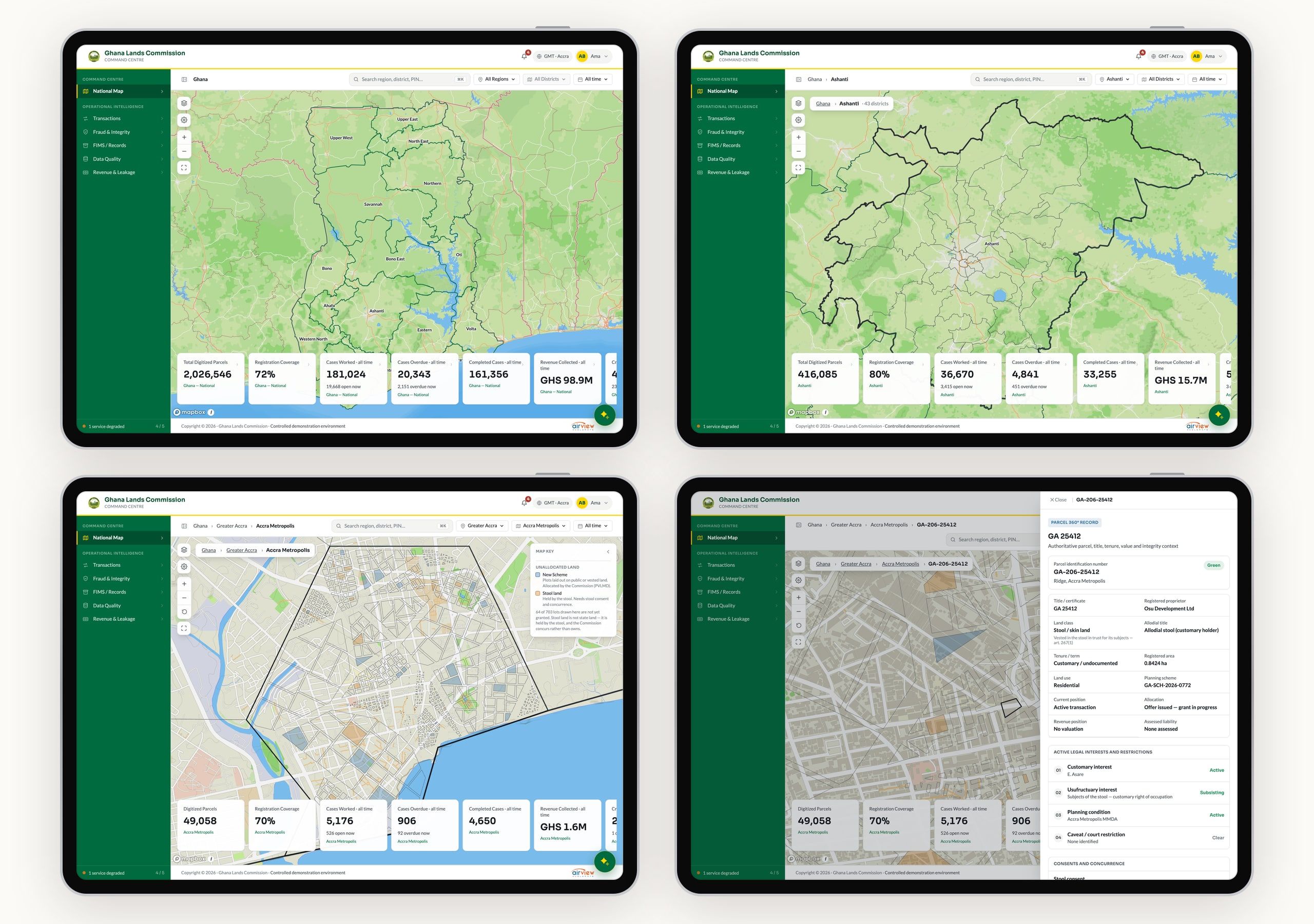
Task: Open map layers on the Ghana national screen
Action: tap(184, 104)
